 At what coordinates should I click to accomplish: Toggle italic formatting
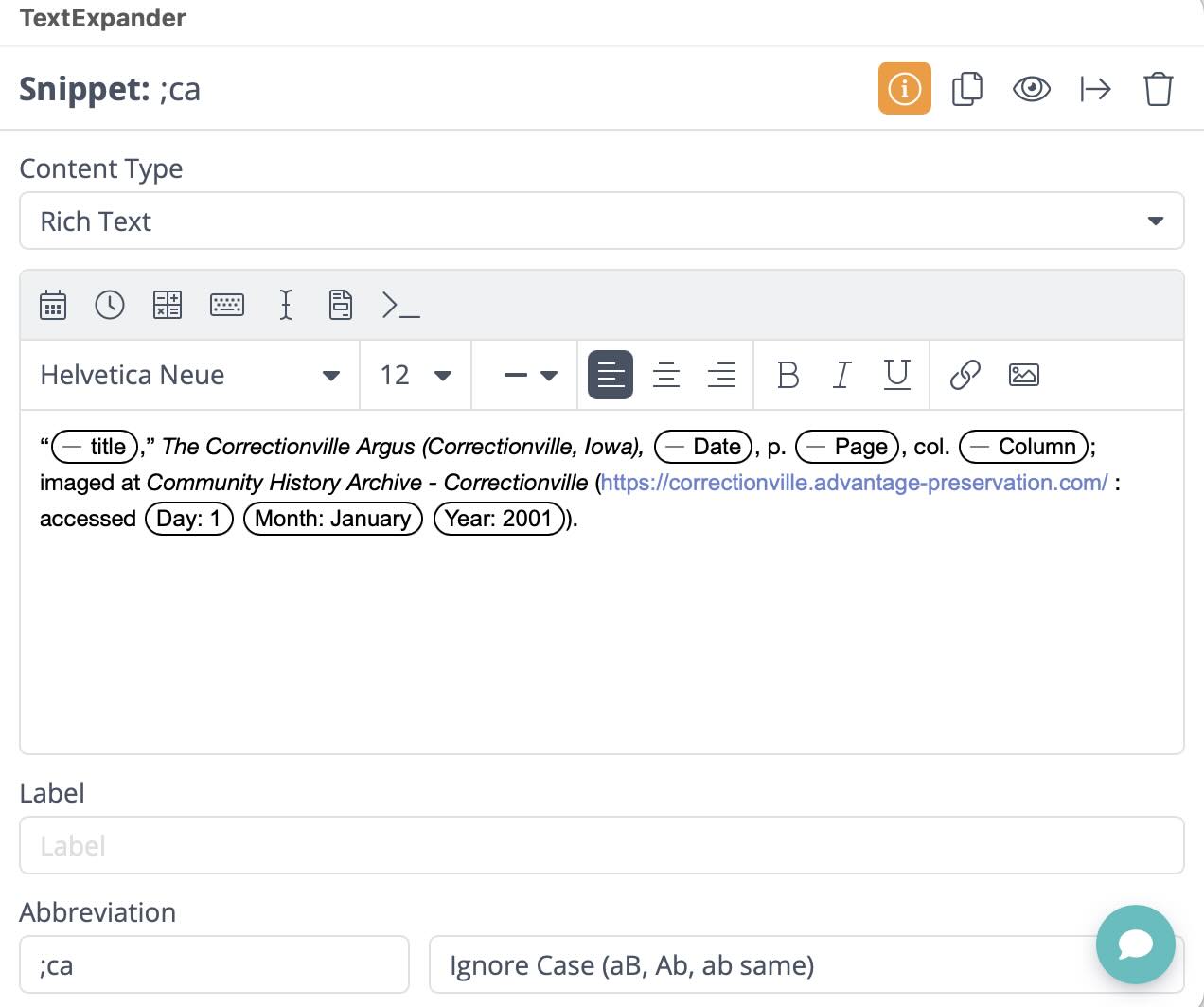coord(841,375)
